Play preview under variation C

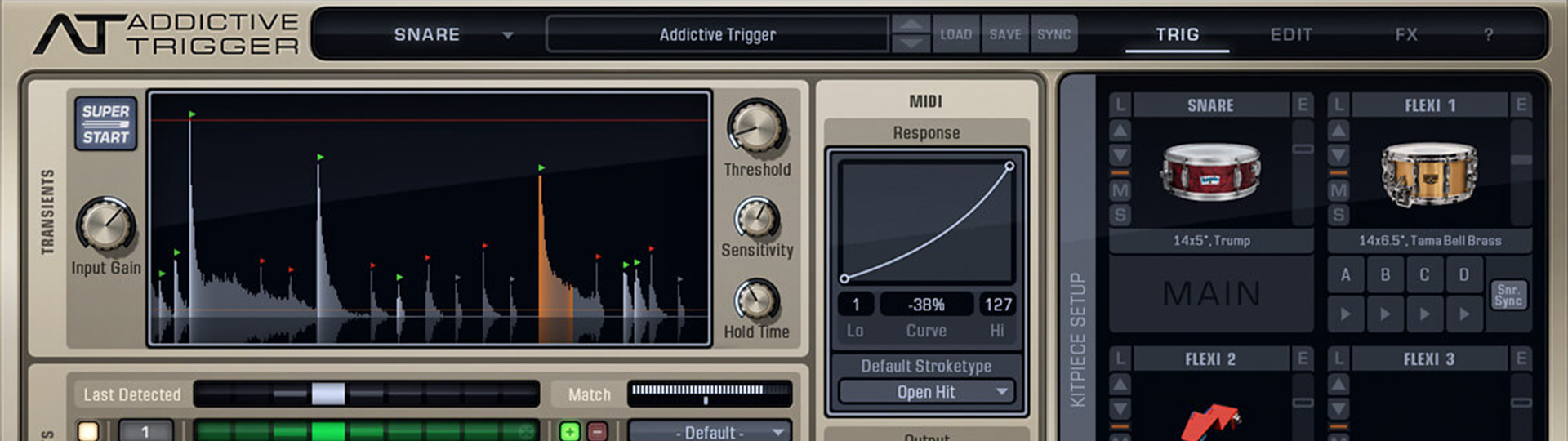pos(1424,314)
